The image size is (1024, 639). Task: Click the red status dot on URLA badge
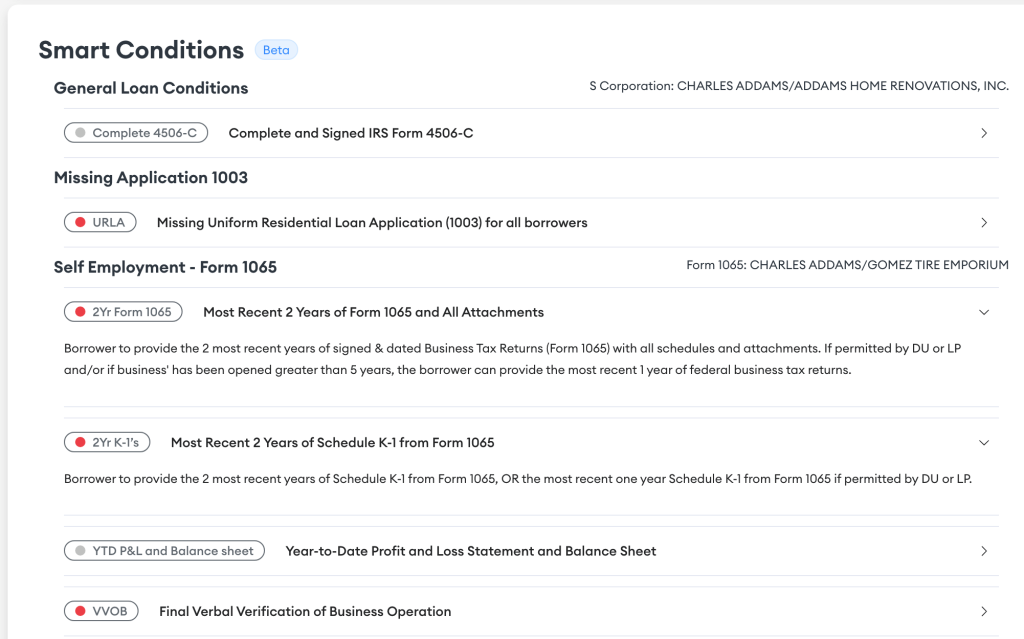point(81,221)
